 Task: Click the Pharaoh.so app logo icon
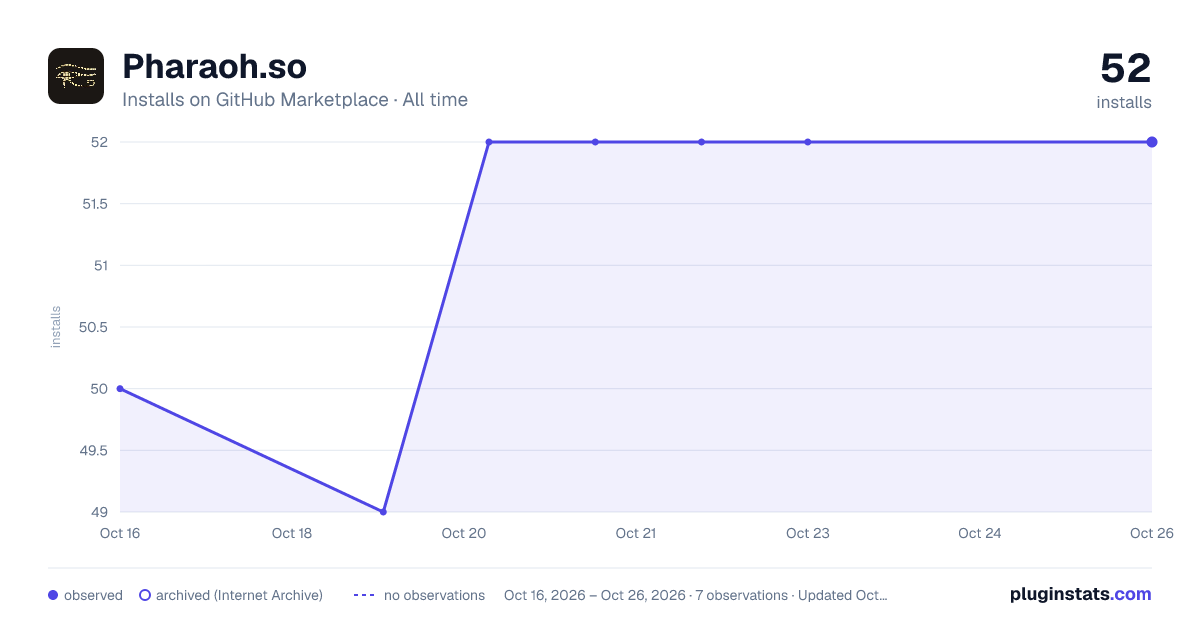tap(76, 76)
